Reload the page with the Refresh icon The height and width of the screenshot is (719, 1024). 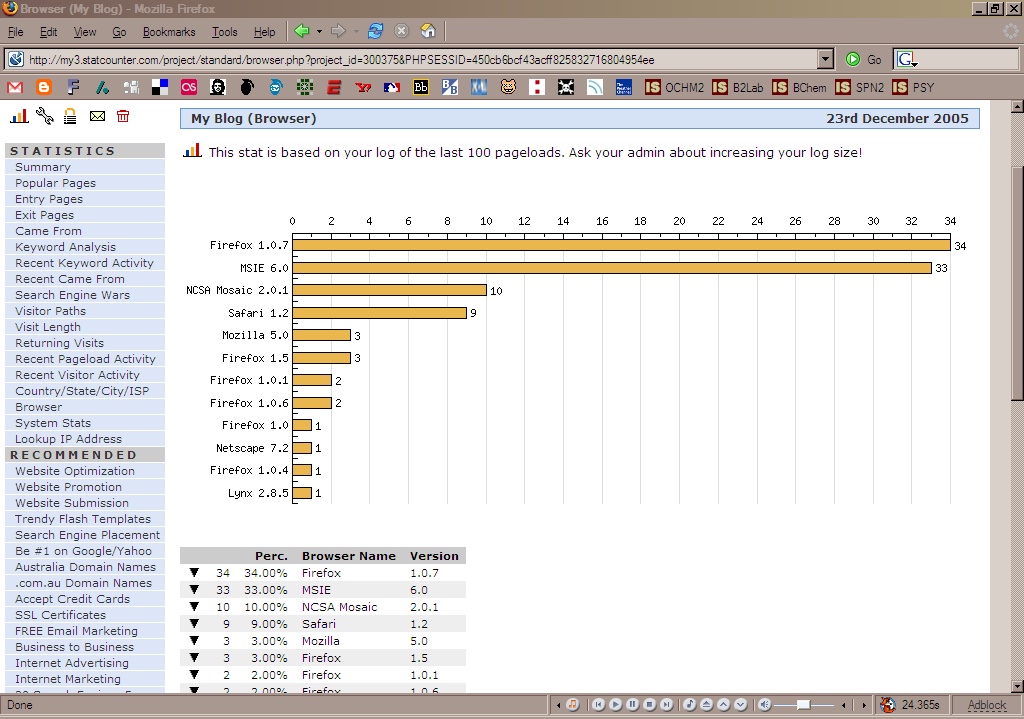376,31
